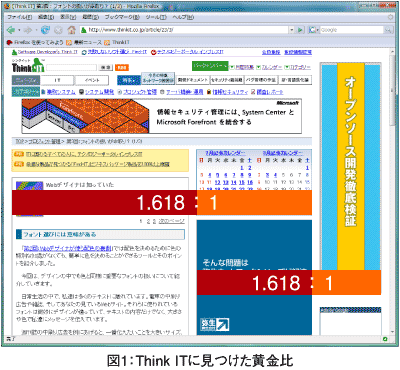Click the フォント選びには意味がある heading
Image resolution: width=400 pixels, height=370 pixels.
point(100,235)
